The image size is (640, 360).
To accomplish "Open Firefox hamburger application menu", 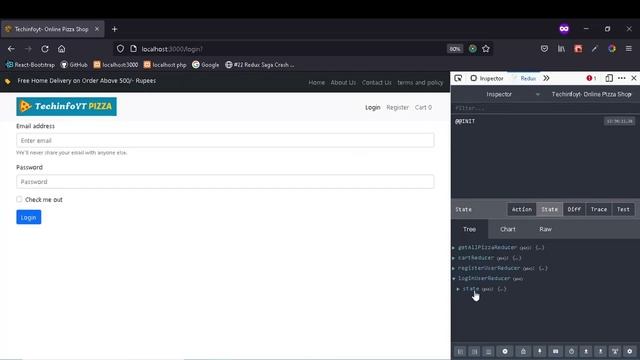I will 629,49.
